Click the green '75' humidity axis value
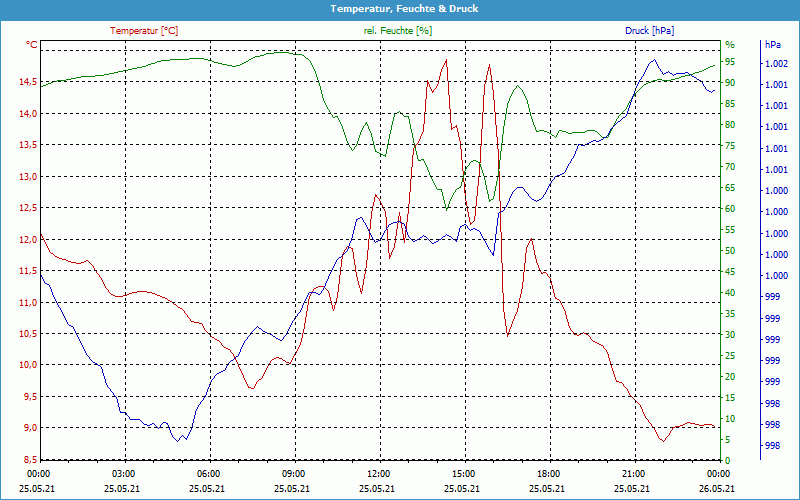800x500 pixels. [x=730, y=146]
